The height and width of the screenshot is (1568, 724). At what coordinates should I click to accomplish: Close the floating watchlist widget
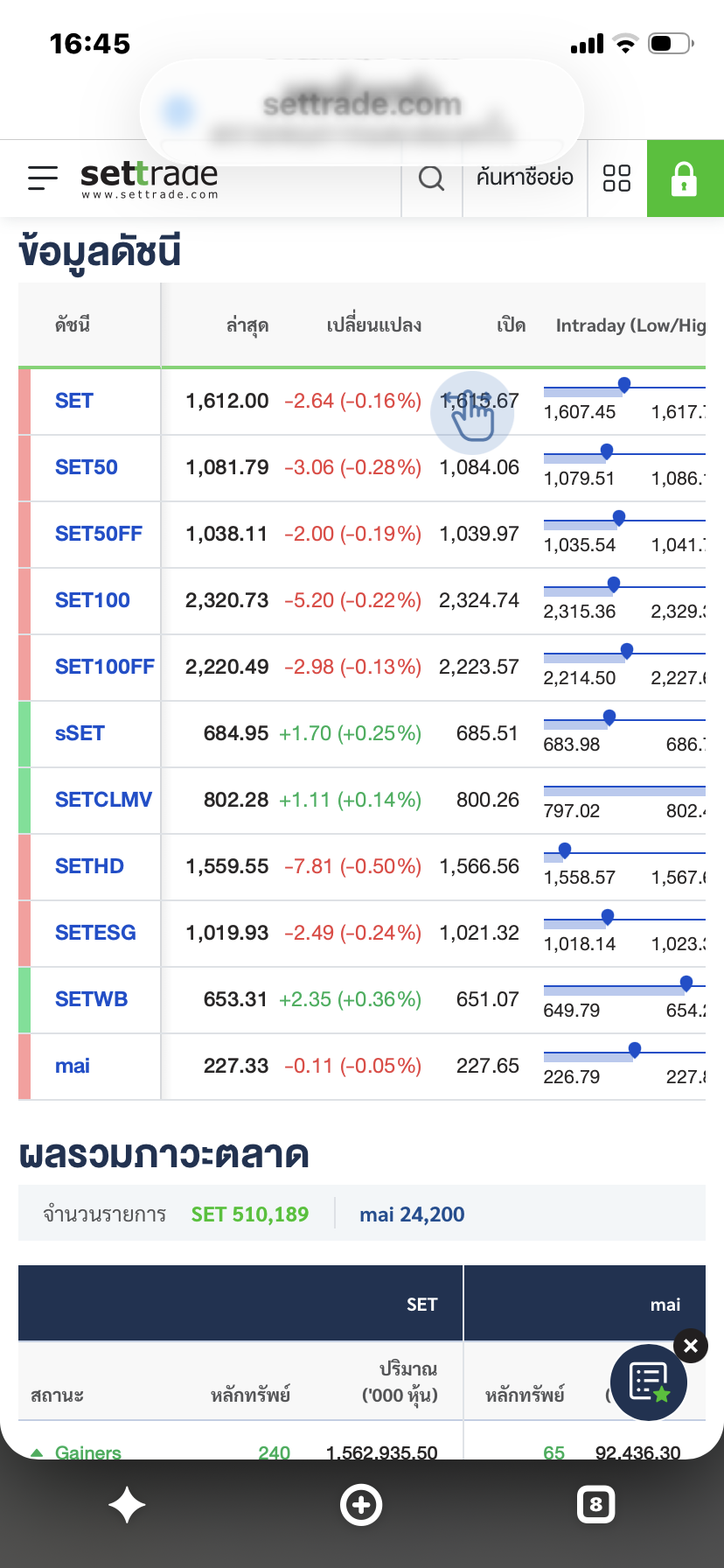(691, 1346)
